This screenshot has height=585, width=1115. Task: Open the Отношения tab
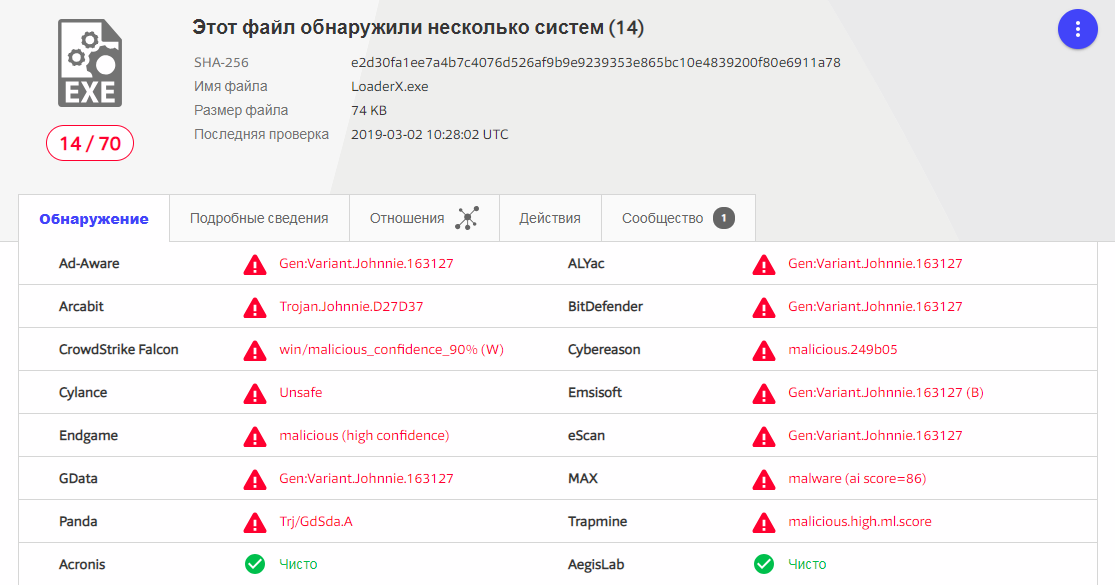click(407, 218)
